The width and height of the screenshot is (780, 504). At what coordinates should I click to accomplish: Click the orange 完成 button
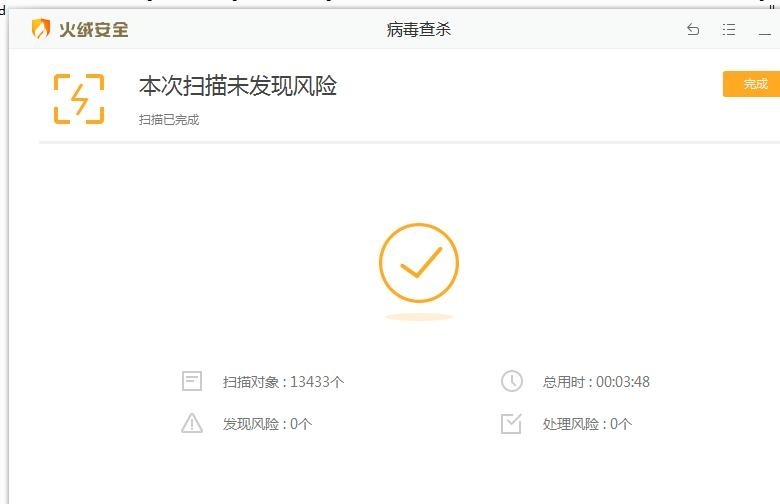click(752, 84)
